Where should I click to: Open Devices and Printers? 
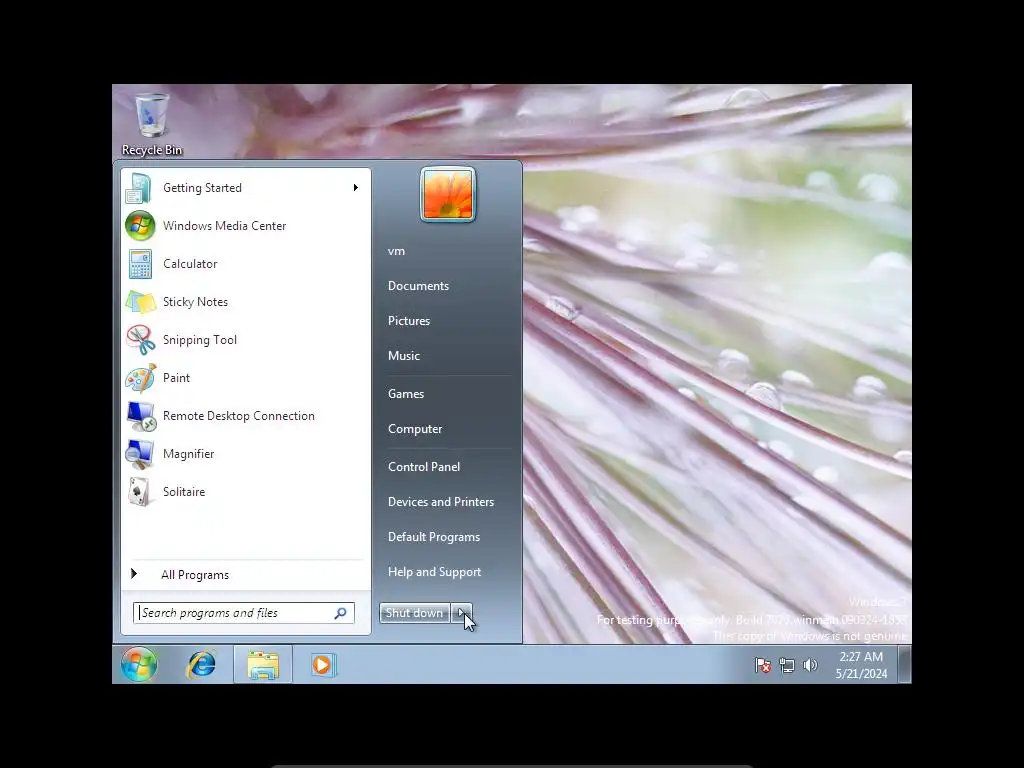(x=441, y=502)
